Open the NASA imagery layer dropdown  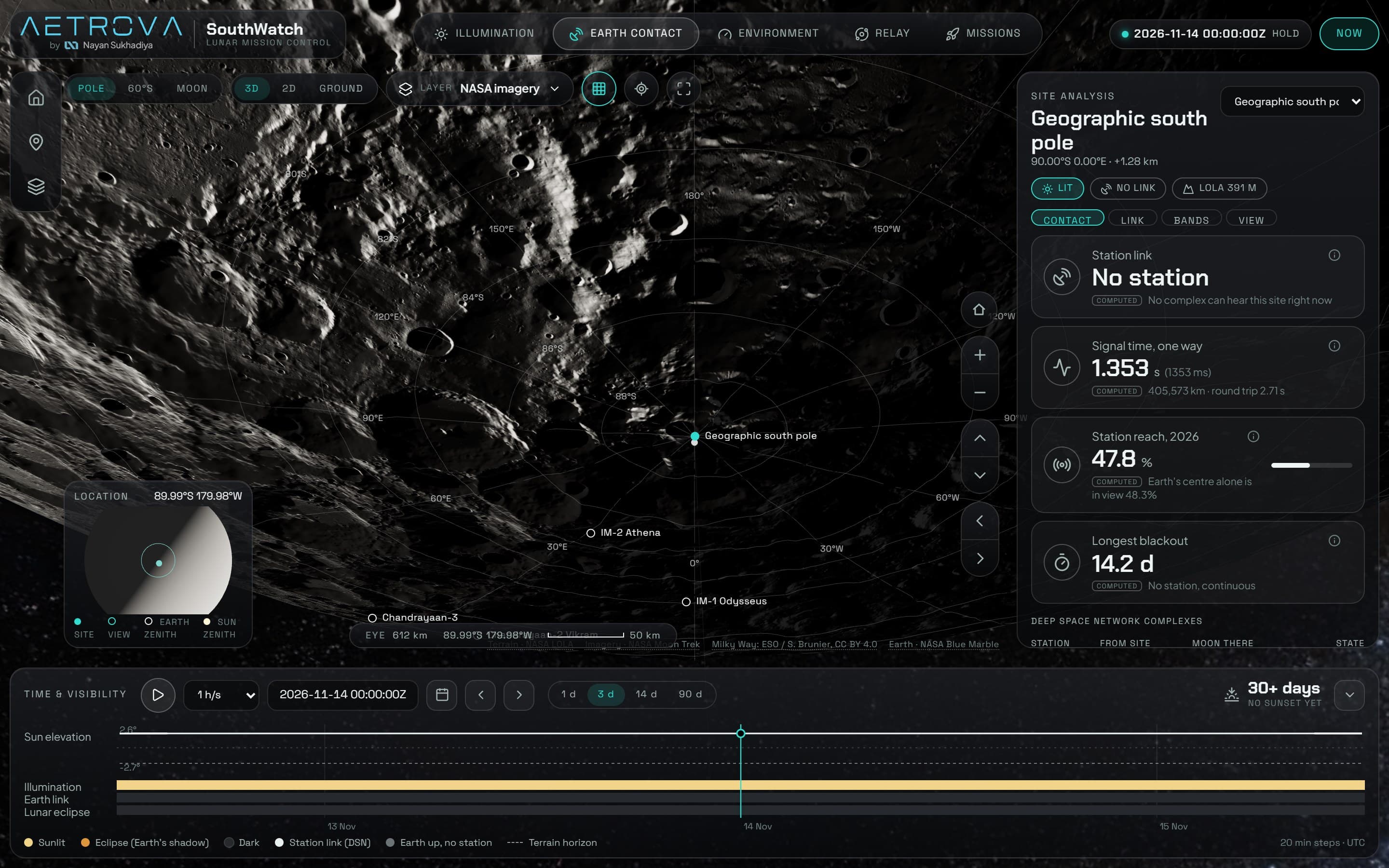coord(480,89)
